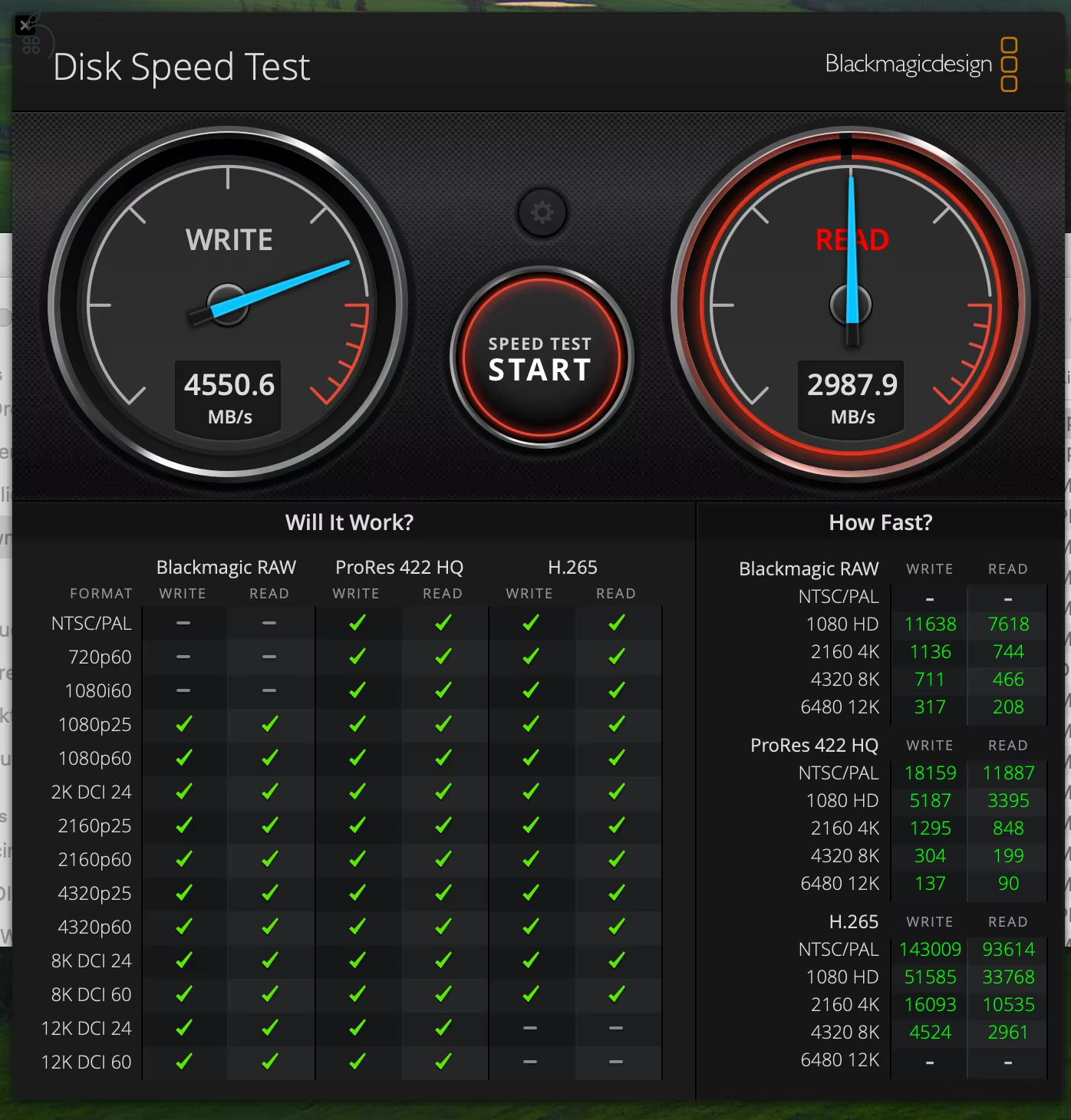Viewport: 1071px width, 1120px height.
Task: Click the How Fast? heading
Action: (880, 522)
